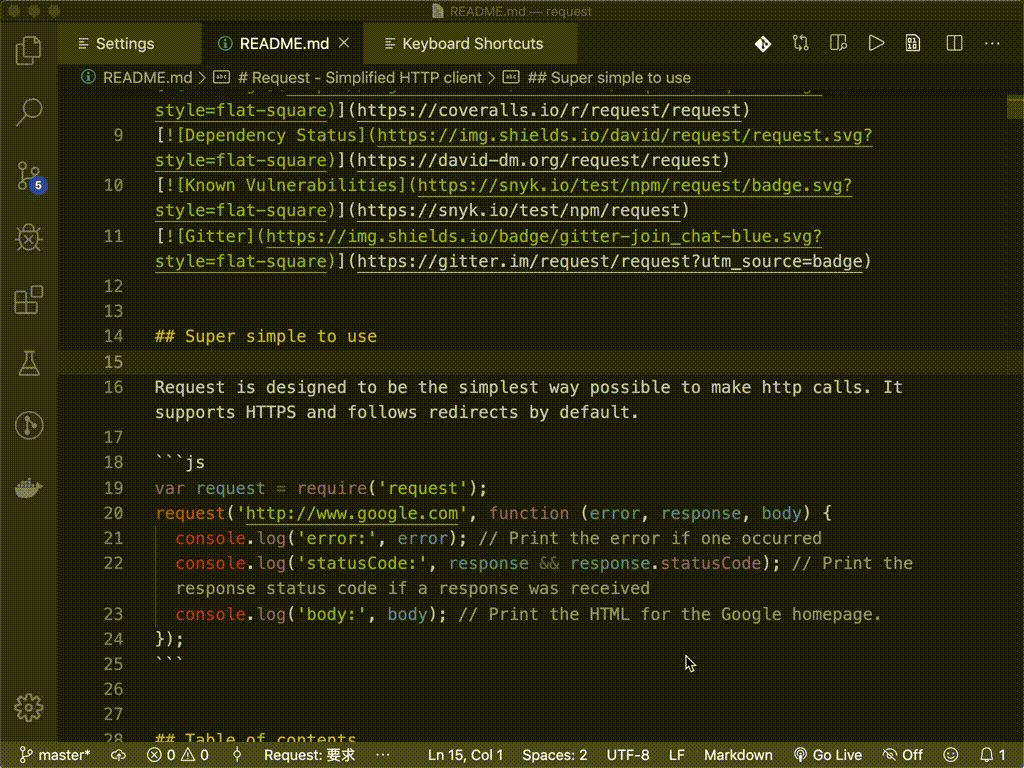Open the Docker whale view
1024x768 pixels.
tap(28, 488)
